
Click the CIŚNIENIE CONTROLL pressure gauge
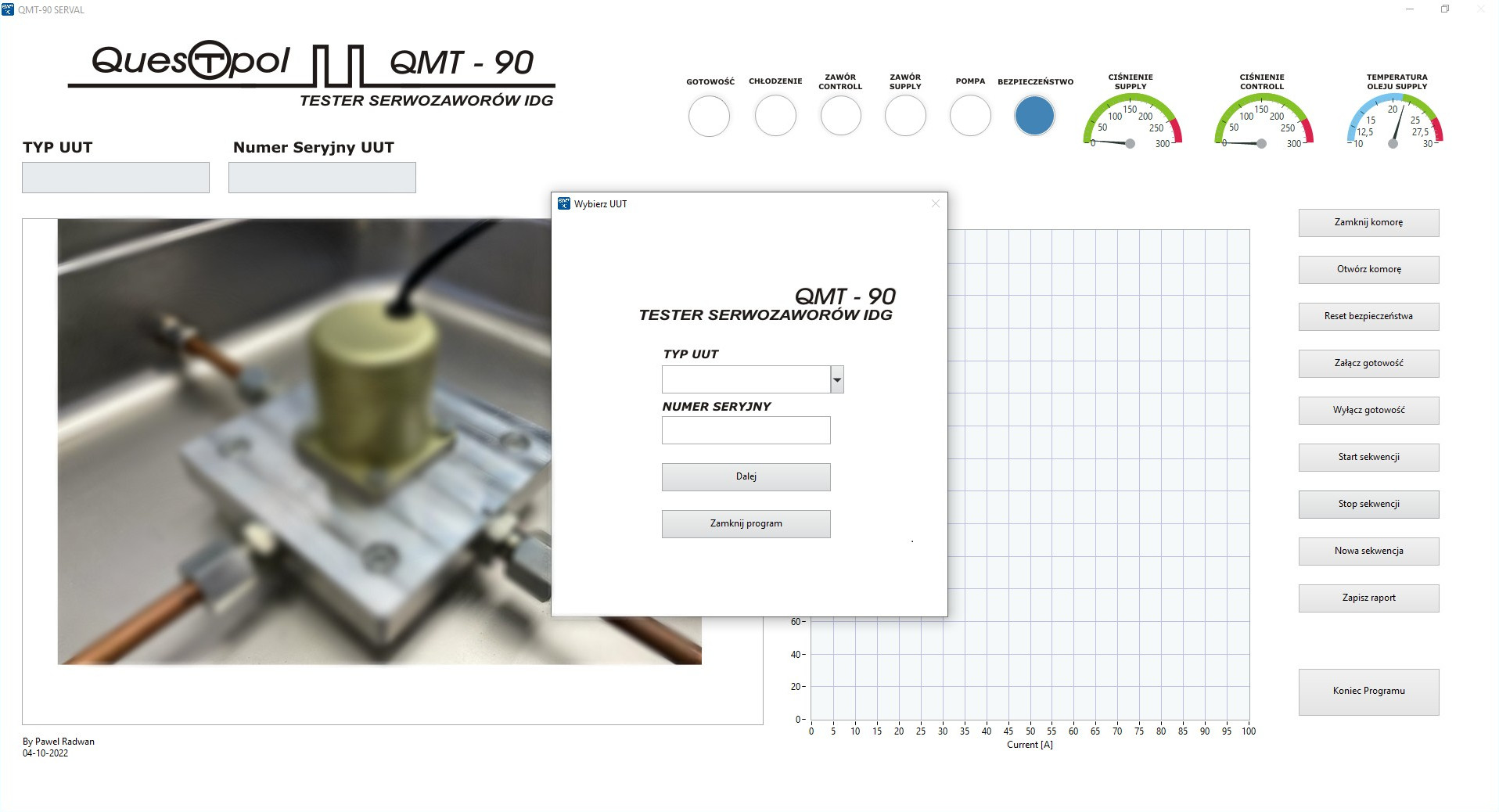pos(1264,120)
